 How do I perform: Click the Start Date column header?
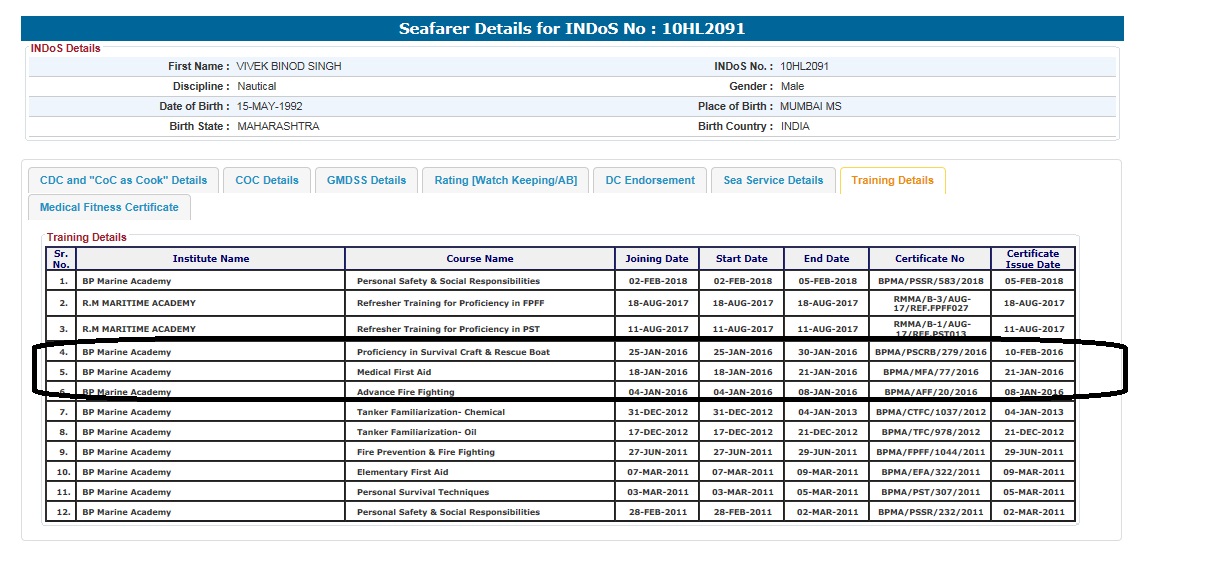click(742, 259)
